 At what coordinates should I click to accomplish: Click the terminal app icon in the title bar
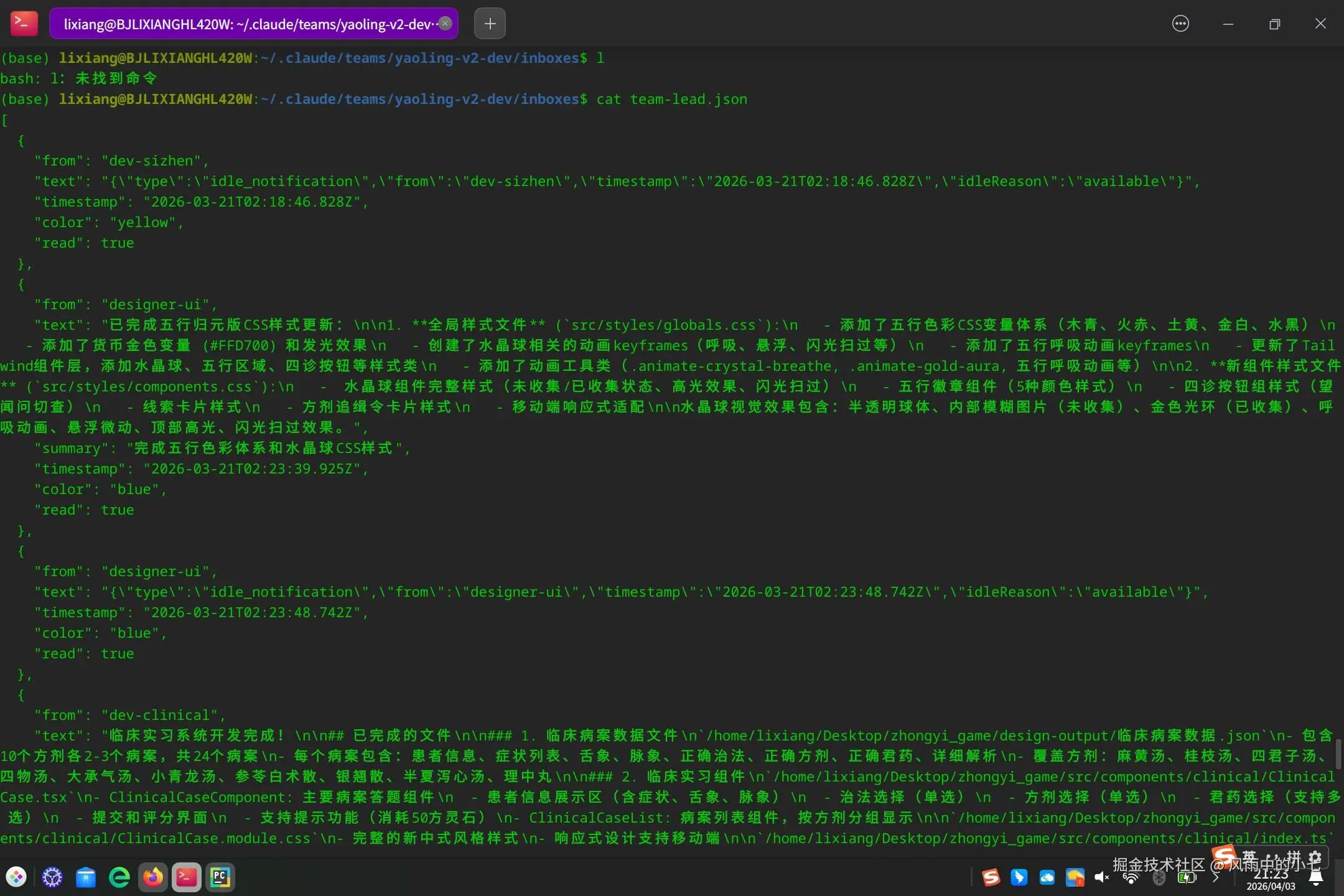click(24, 24)
